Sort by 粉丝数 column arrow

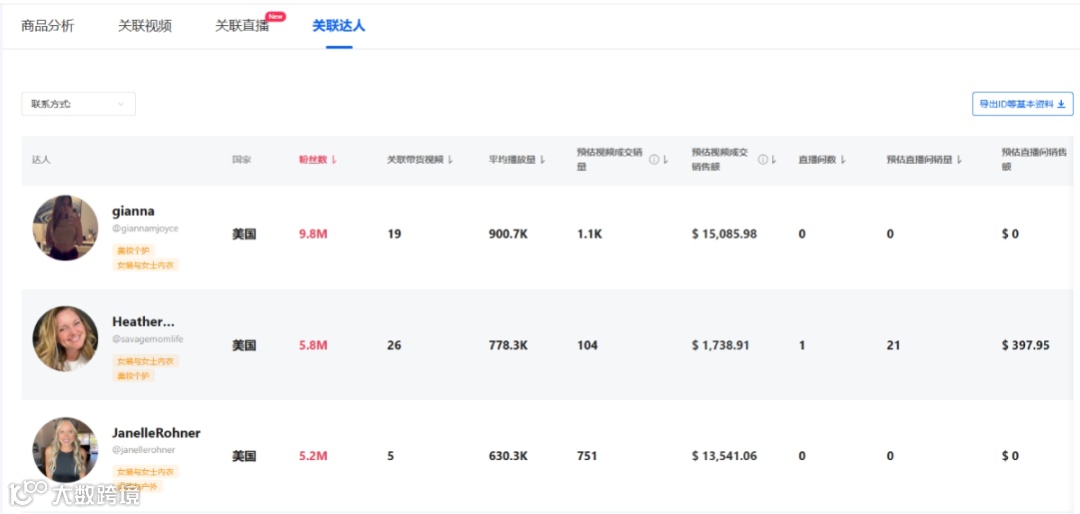(x=335, y=160)
